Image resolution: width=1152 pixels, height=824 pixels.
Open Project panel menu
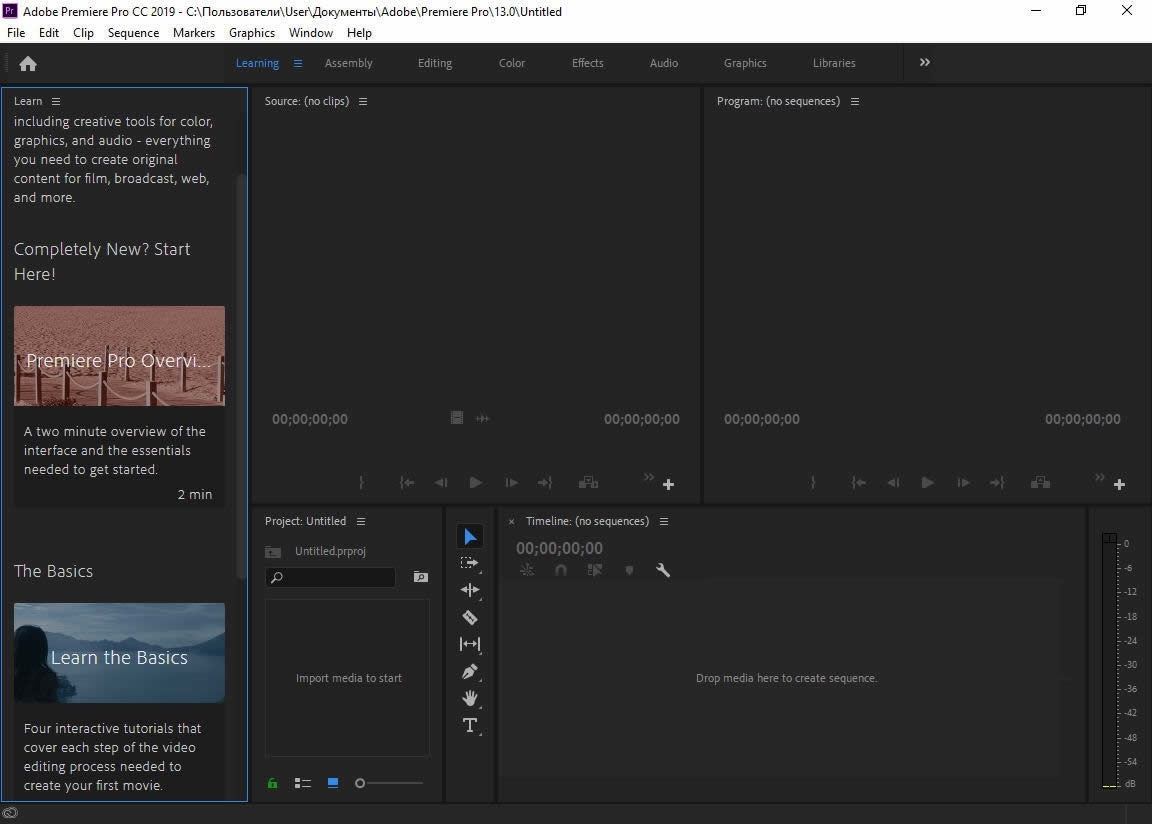[361, 521]
